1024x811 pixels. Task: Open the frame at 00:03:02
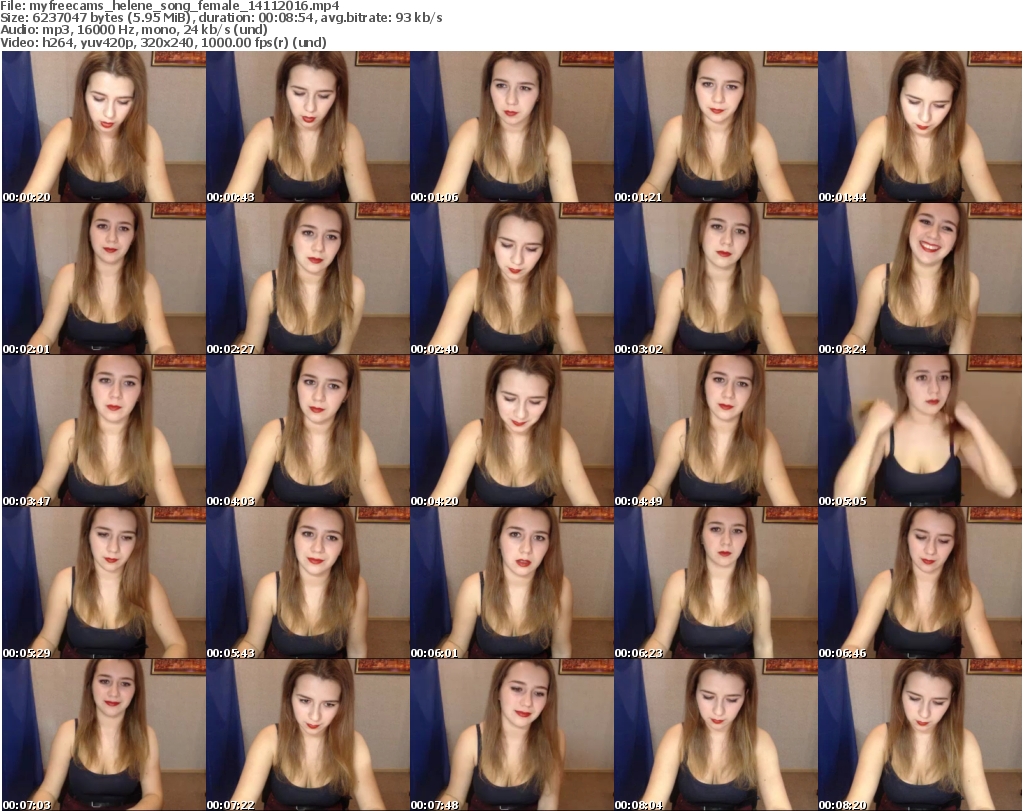click(716, 279)
